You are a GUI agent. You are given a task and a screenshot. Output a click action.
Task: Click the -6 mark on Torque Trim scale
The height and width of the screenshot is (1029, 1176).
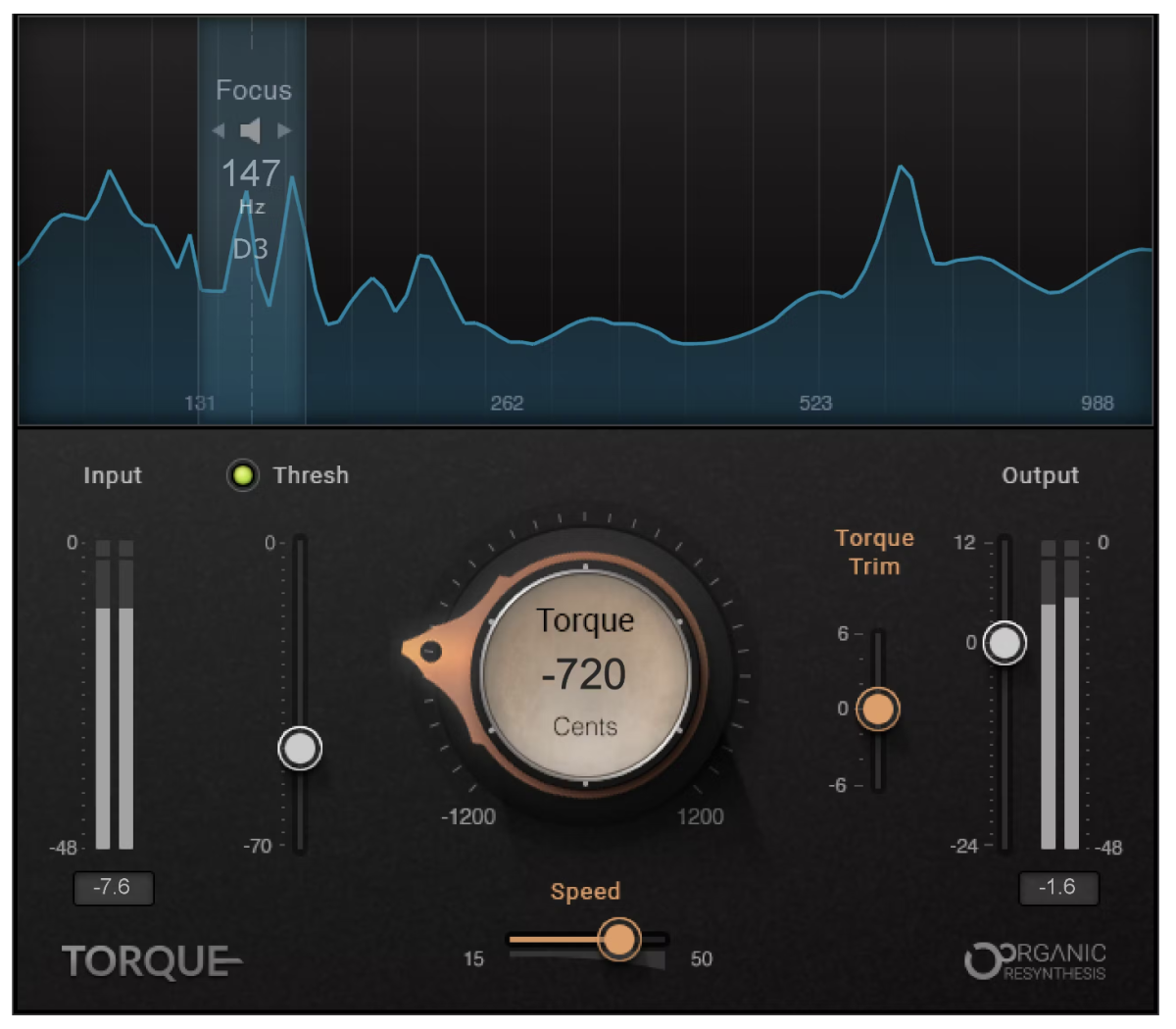[839, 785]
